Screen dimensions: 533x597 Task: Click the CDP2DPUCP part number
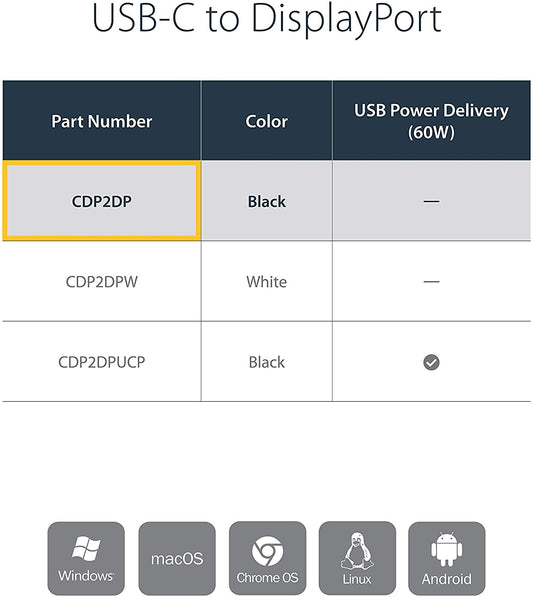(102, 362)
